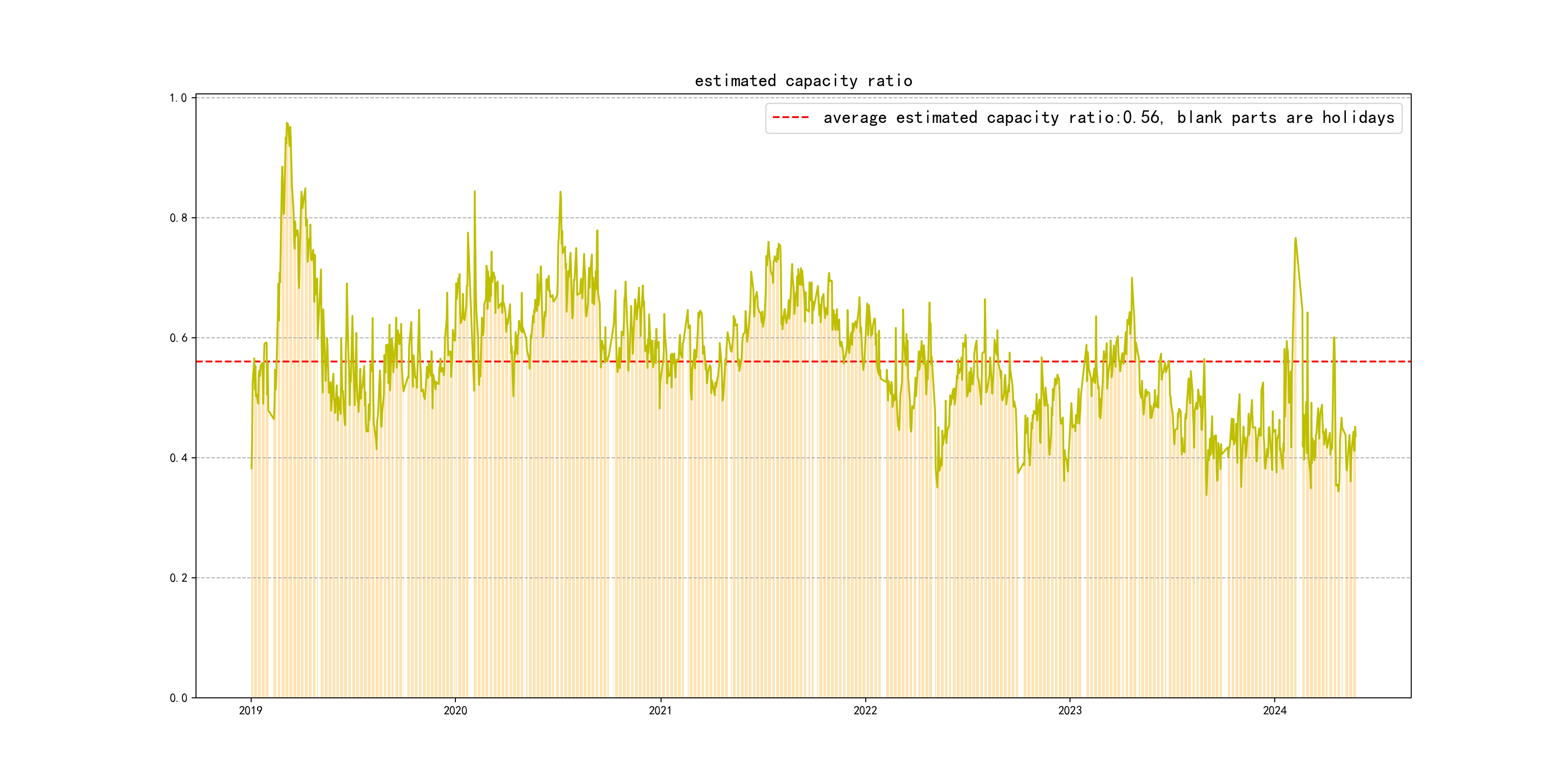Screen dimensions: 1568x784
Task: Click the 0.6 y-axis tick label
Action: click(178, 338)
